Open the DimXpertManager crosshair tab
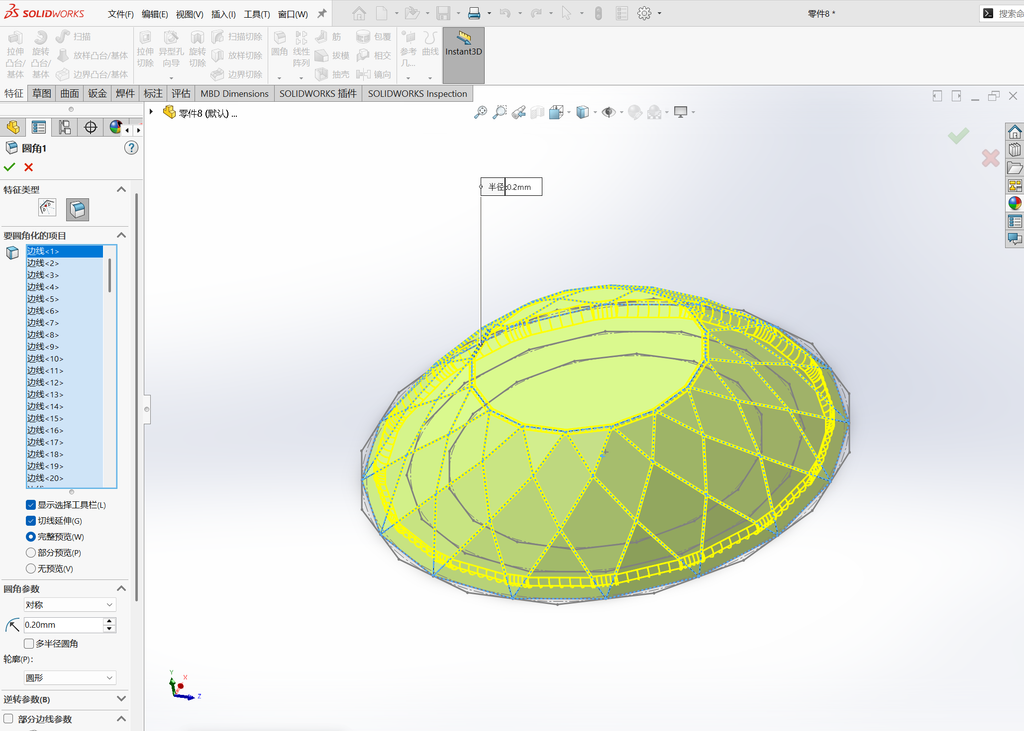1024x731 pixels. tap(91, 127)
